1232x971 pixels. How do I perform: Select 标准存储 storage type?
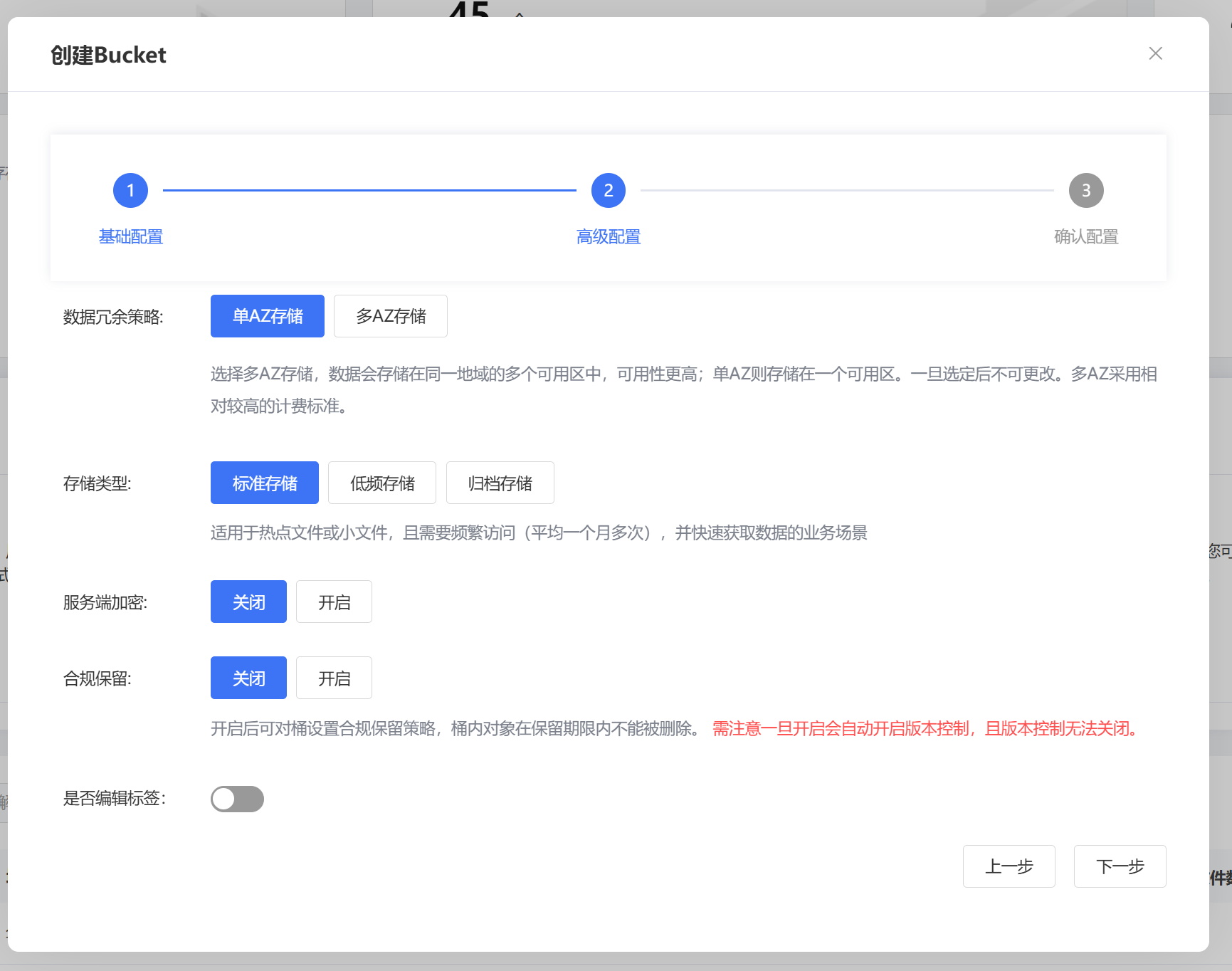click(264, 483)
